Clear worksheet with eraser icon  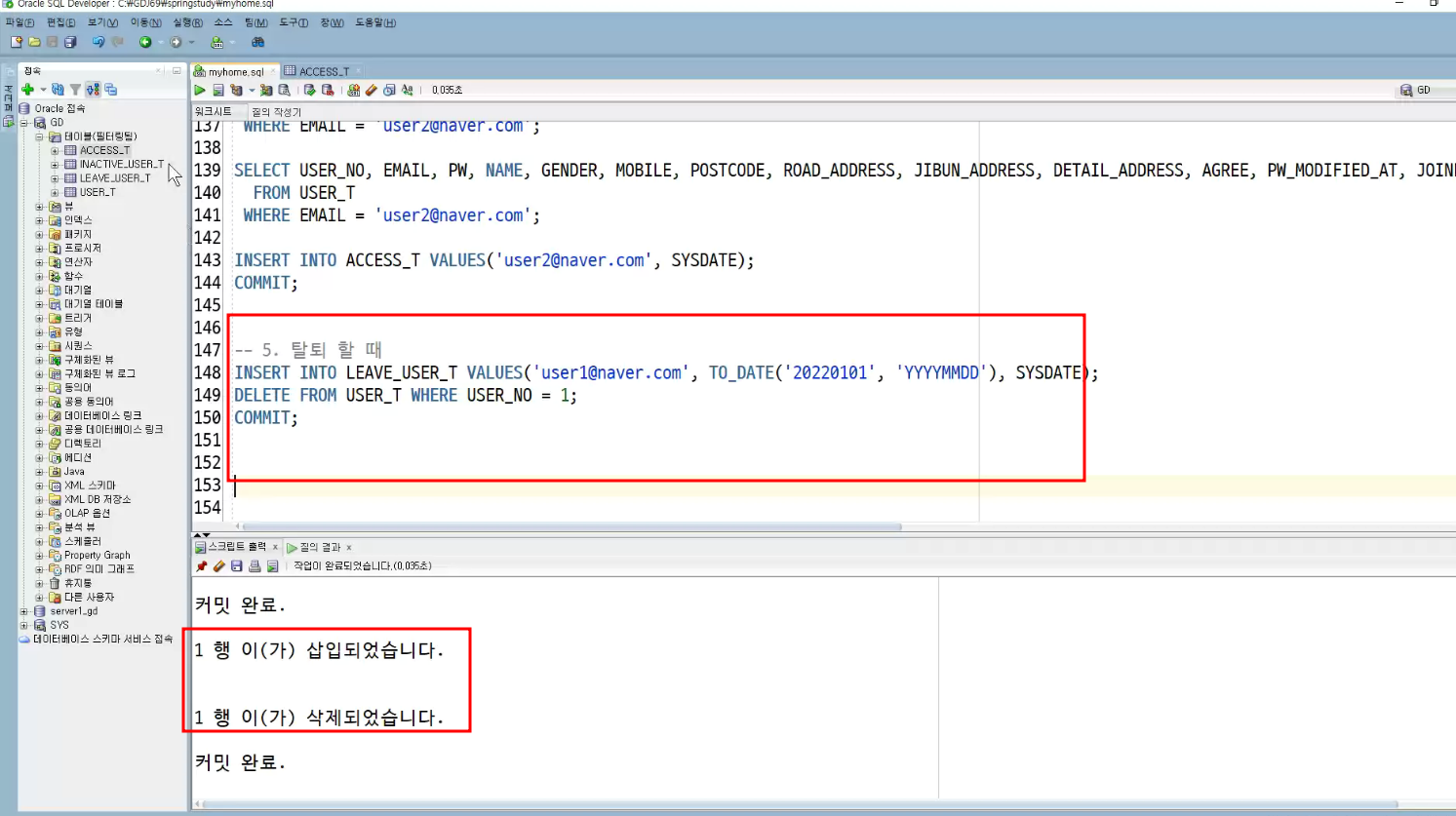[x=372, y=90]
